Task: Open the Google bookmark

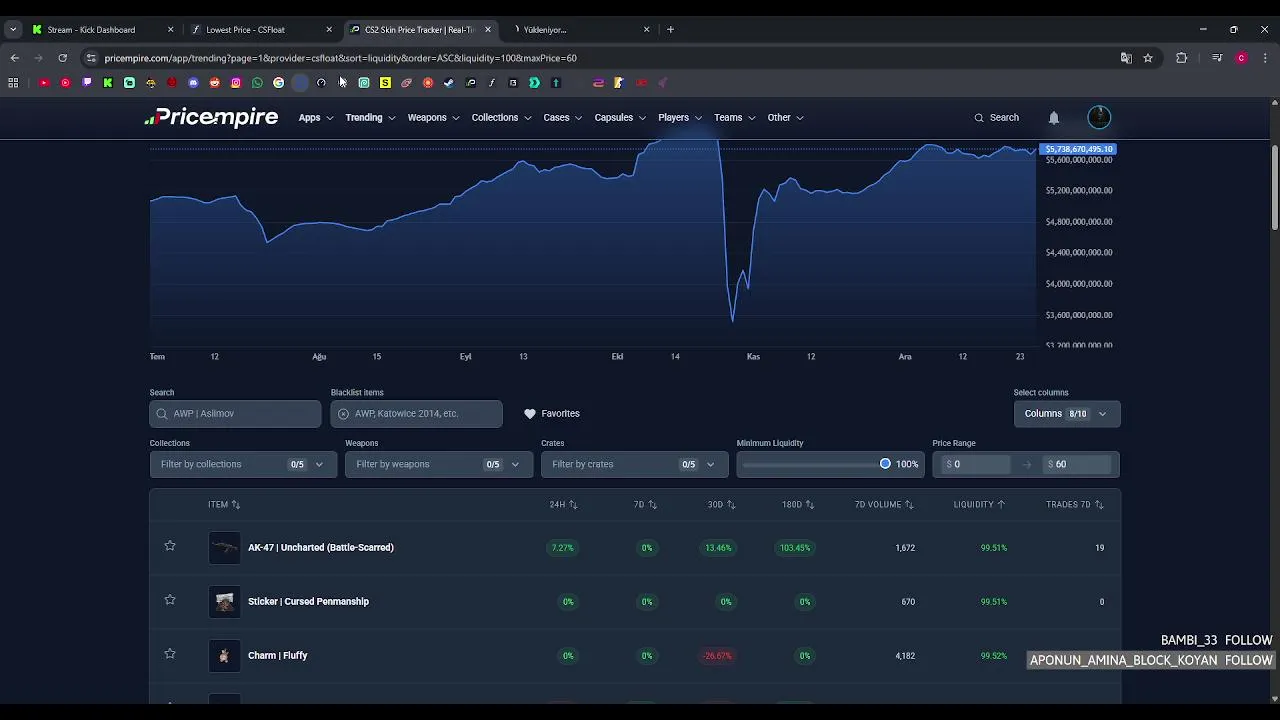Action: (278, 83)
